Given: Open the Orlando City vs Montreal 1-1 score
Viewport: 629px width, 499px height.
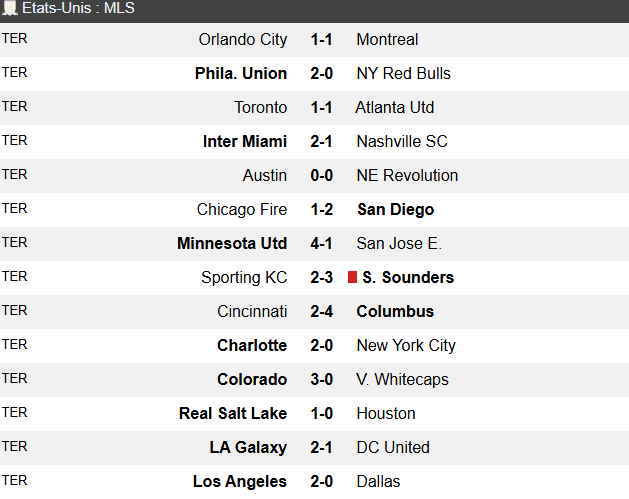Looking at the screenshot, I should (321, 40).
